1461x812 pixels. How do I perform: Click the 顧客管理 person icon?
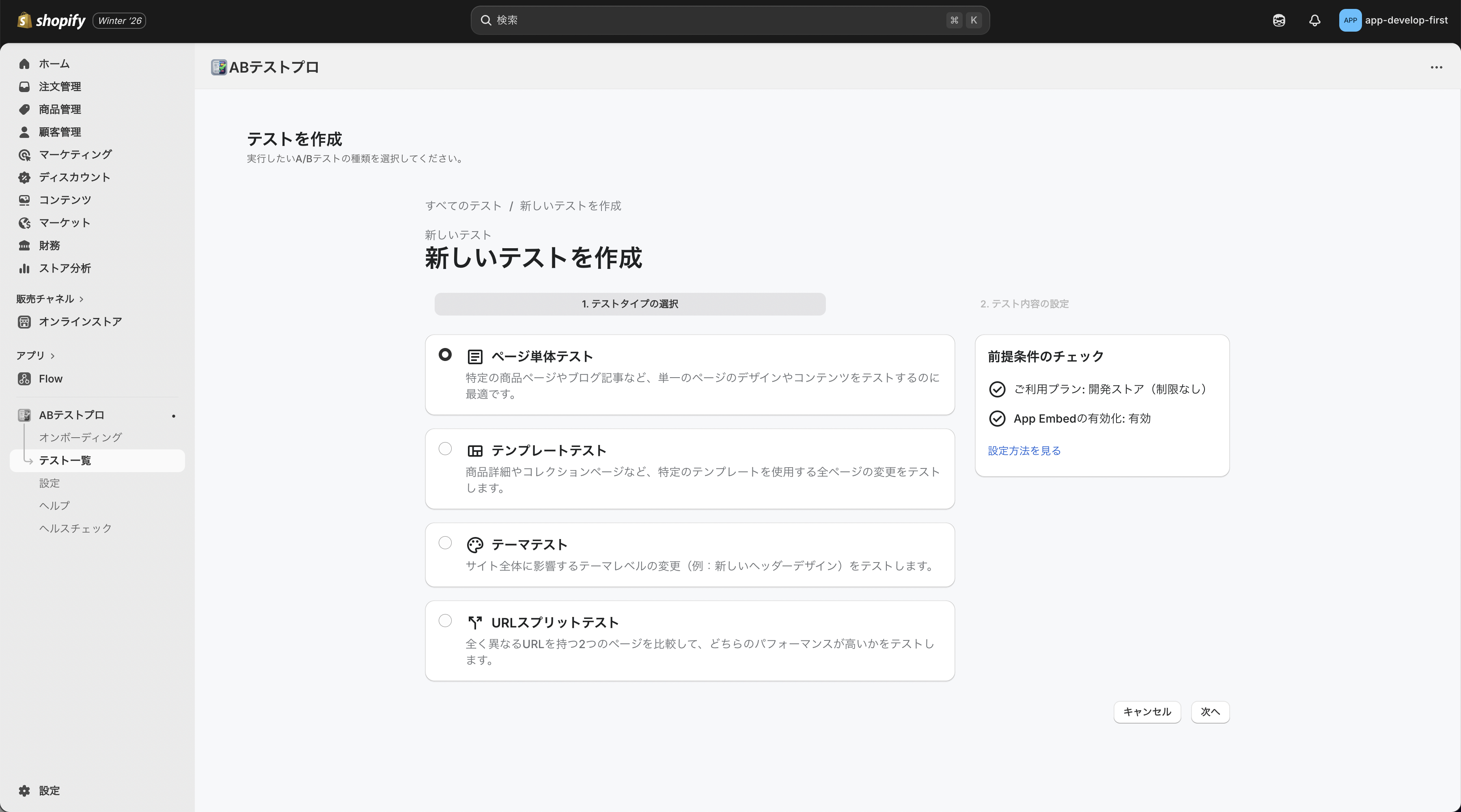click(x=24, y=132)
